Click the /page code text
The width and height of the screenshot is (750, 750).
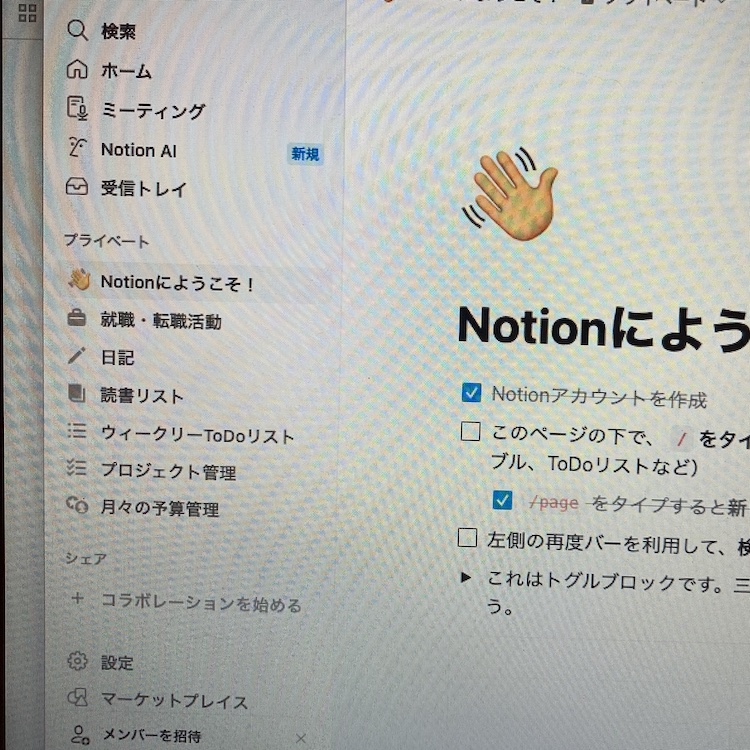click(x=554, y=503)
